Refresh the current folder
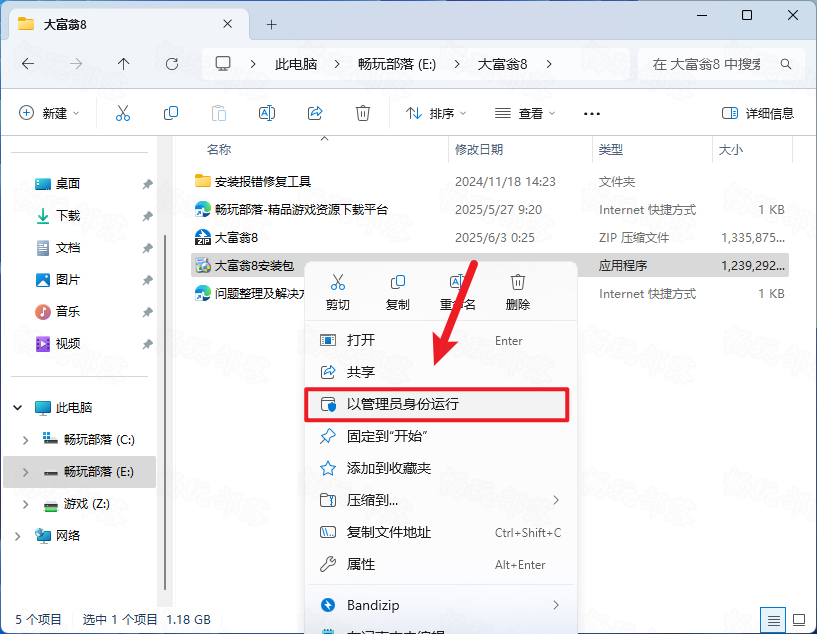This screenshot has height=634, width=817. [172, 64]
